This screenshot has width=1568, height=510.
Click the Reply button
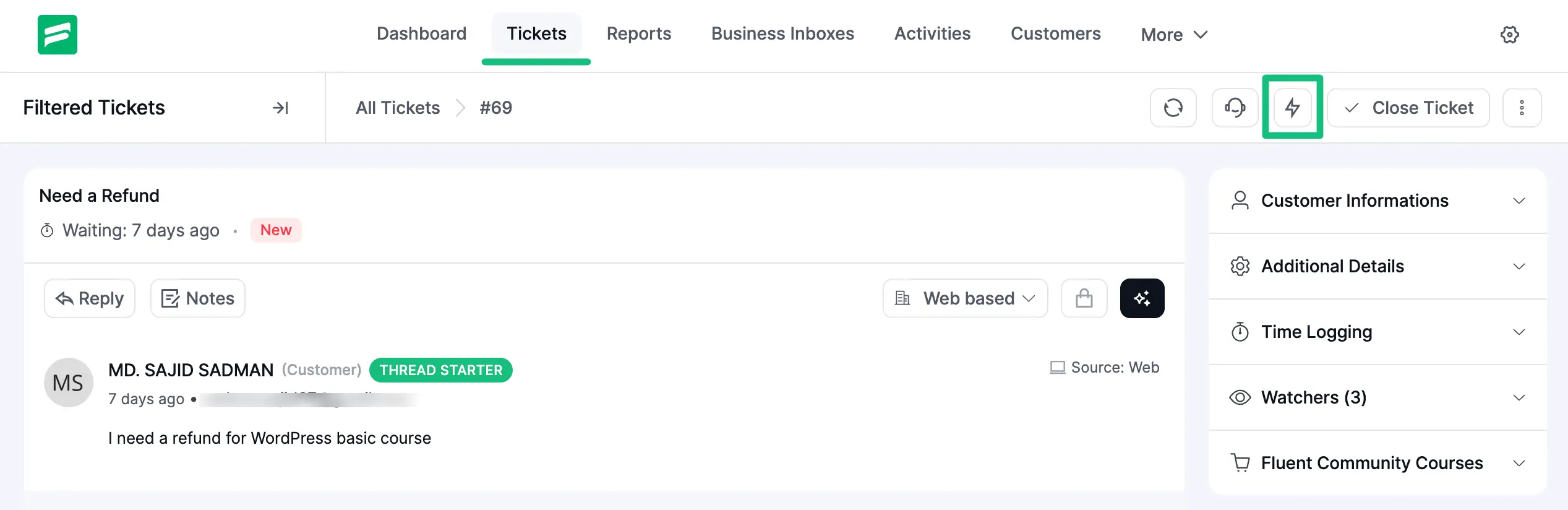click(x=89, y=298)
